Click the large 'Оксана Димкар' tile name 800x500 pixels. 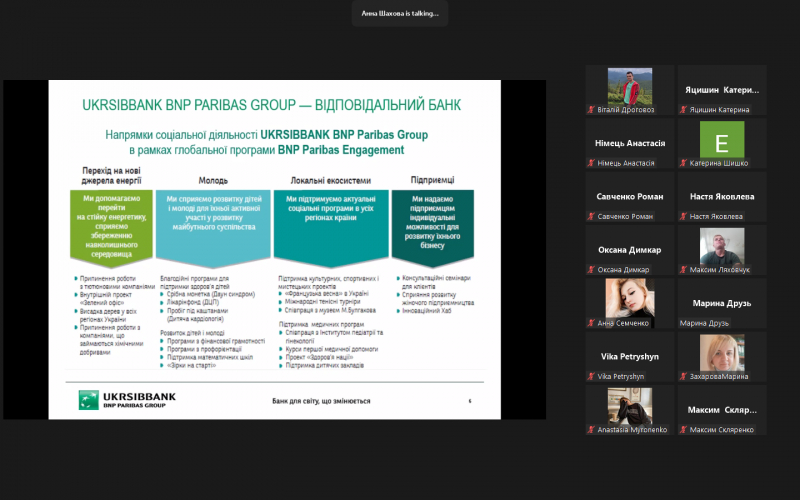(x=630, y=250)
